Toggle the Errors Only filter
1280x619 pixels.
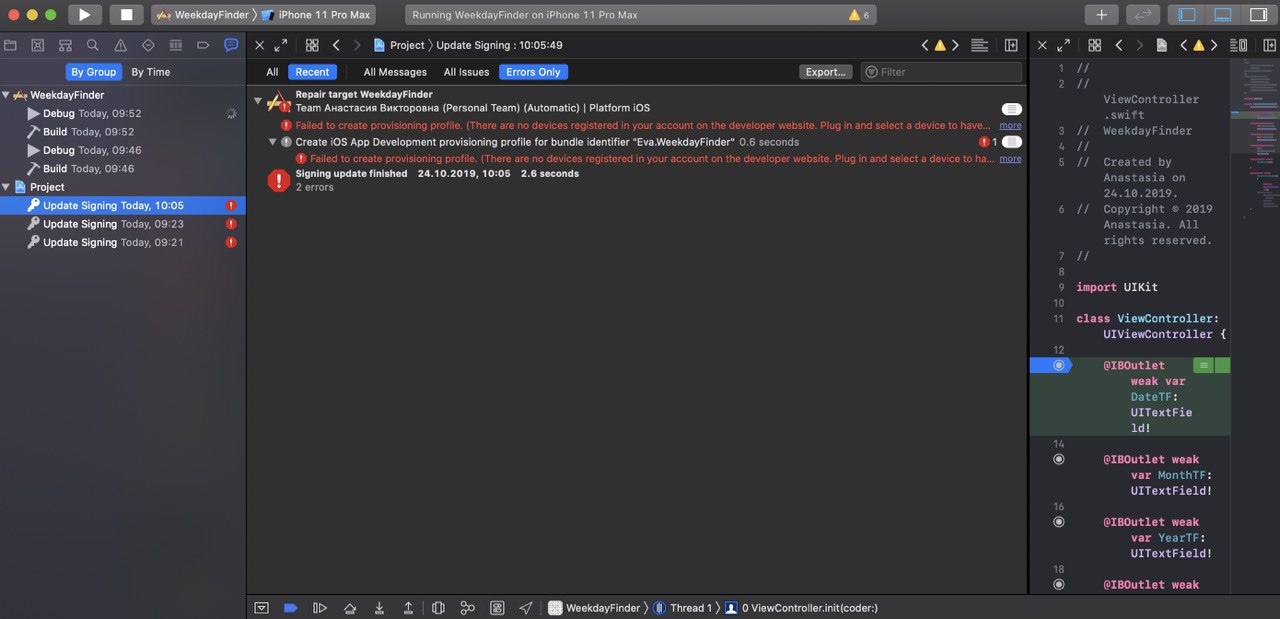click(533, 72)
